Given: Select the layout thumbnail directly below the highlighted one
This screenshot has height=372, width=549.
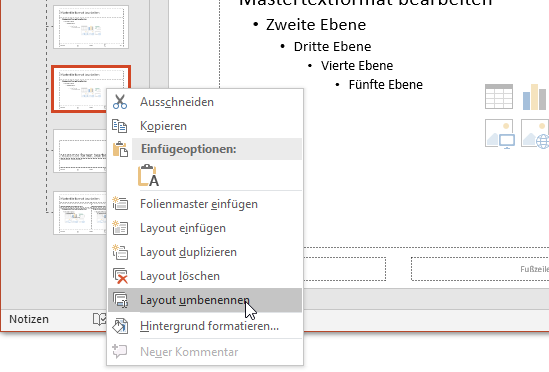Looking at the screenshot, I should 80,151.
